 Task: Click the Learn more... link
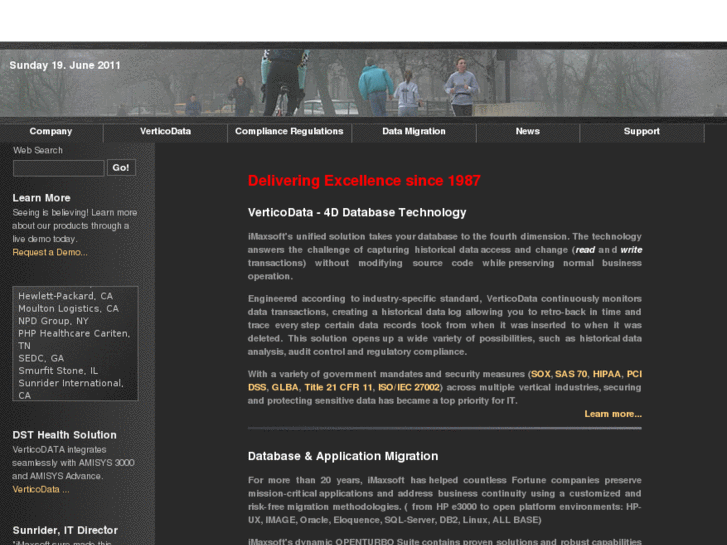tap(613, 414)
